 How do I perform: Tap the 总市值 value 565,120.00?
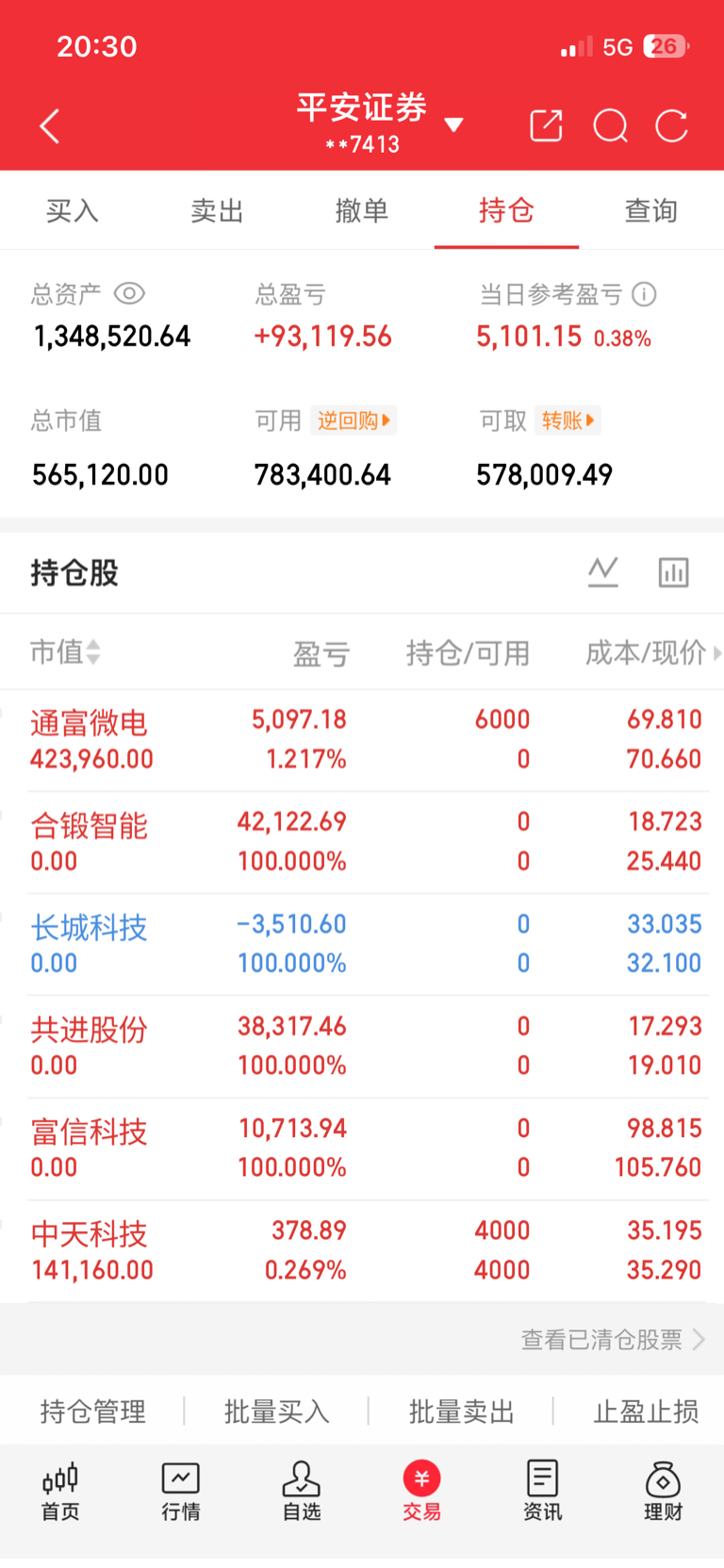(100, 474)
